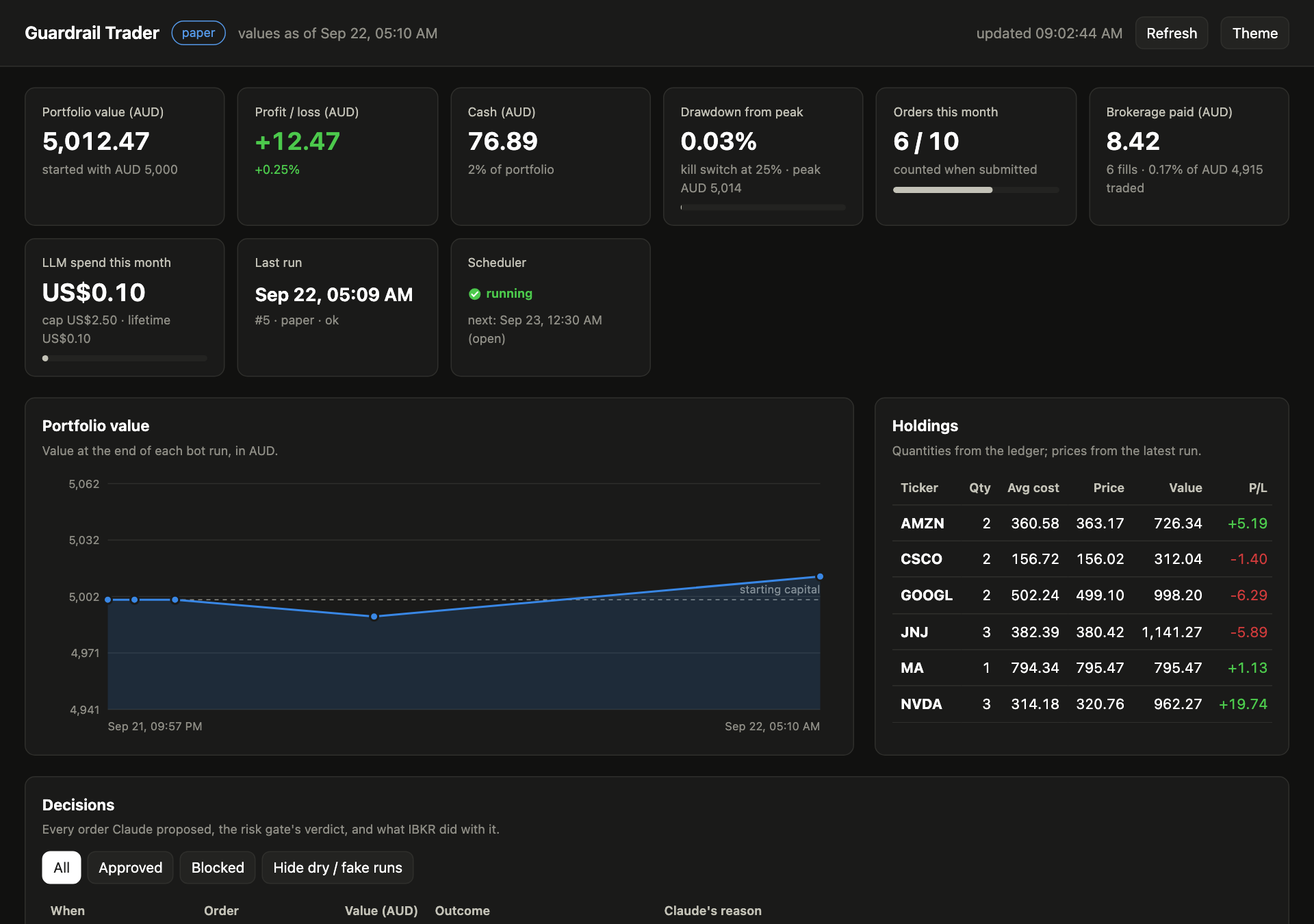The width and height of the screenshot is (1314, 924).
Task: Click the last data point on portfolio chart
Action: (x=820, y=576)
